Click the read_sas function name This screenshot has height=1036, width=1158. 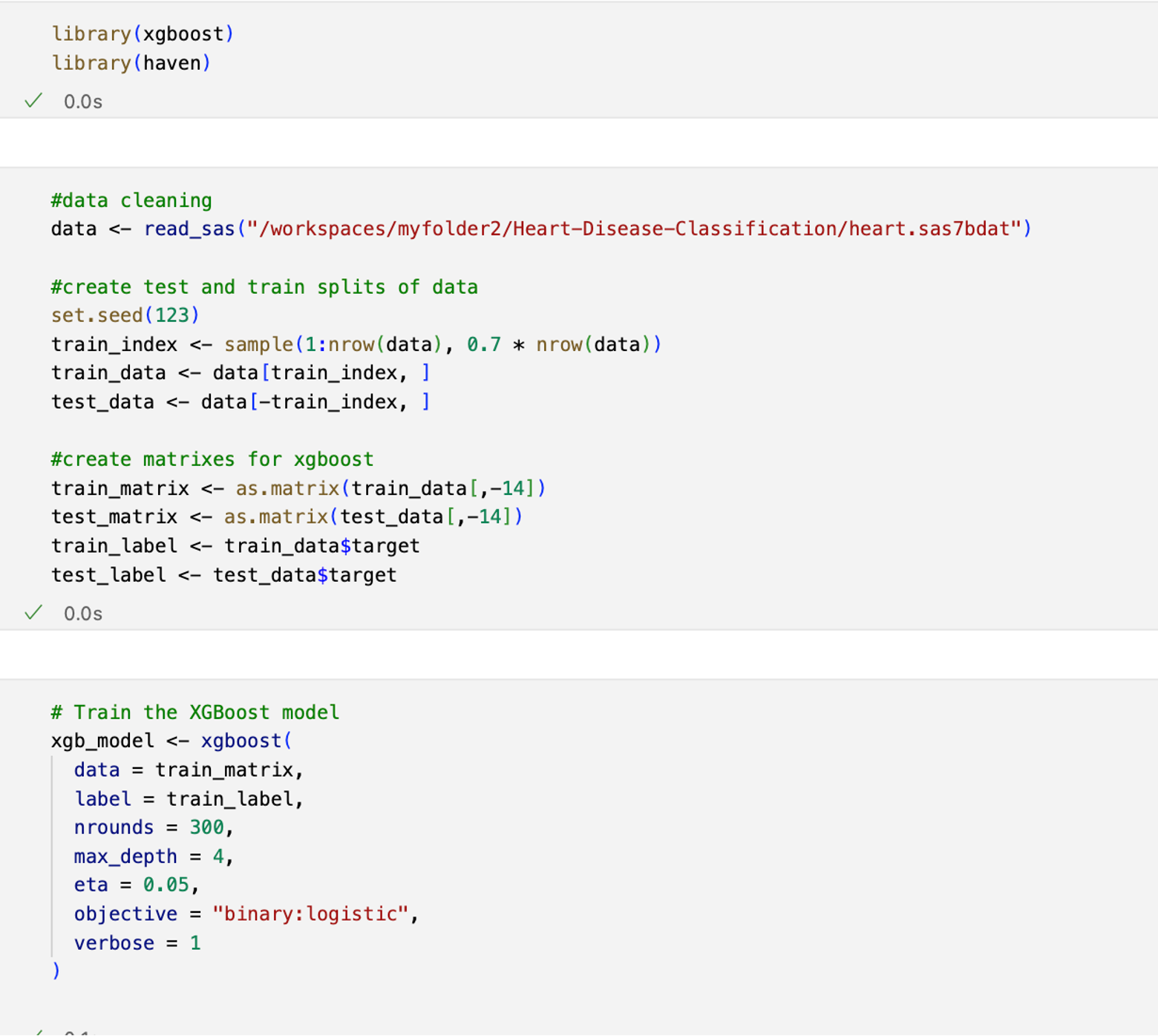(x=189, y=229)
